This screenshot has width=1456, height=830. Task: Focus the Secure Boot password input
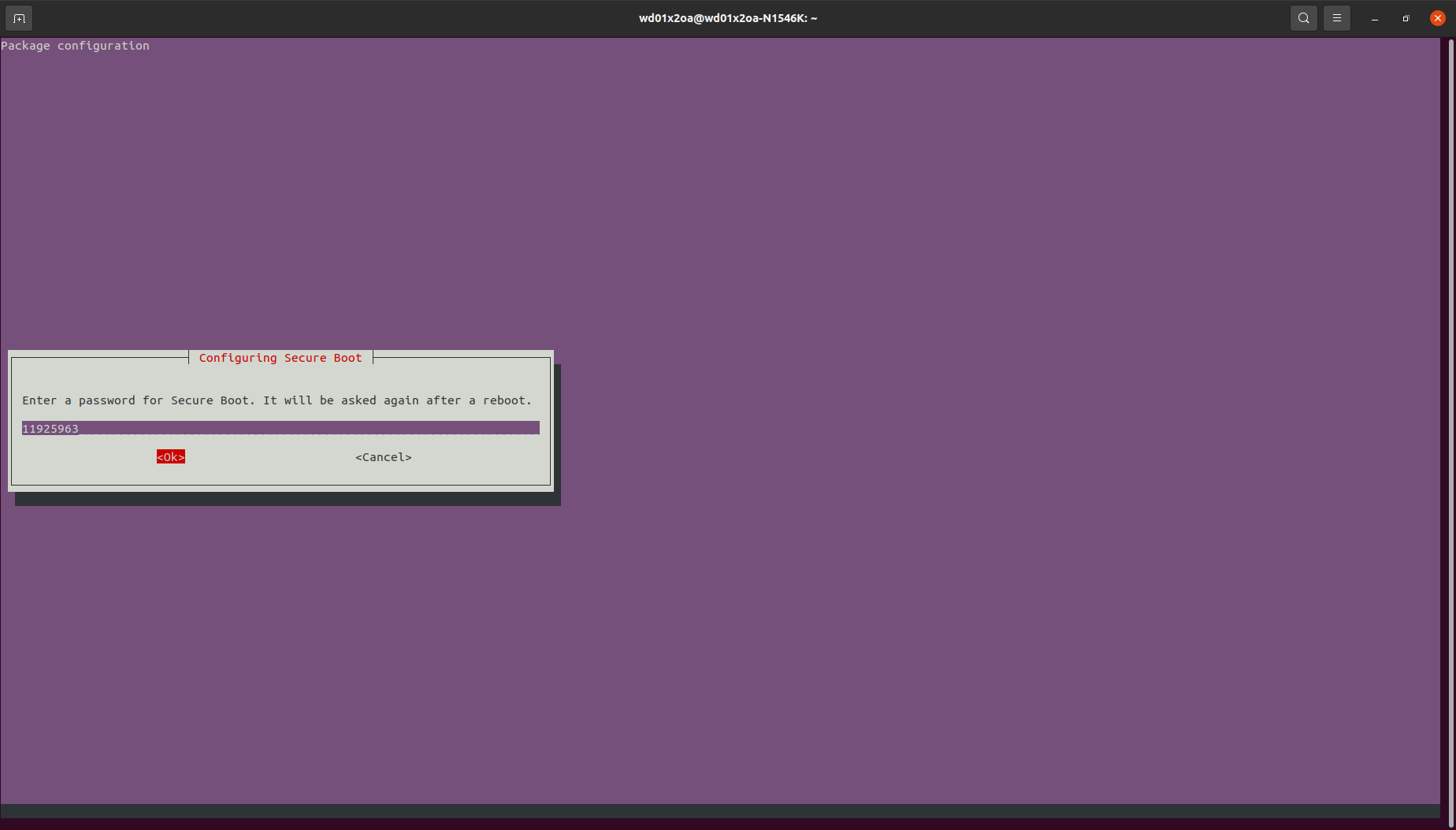(236, 428)
